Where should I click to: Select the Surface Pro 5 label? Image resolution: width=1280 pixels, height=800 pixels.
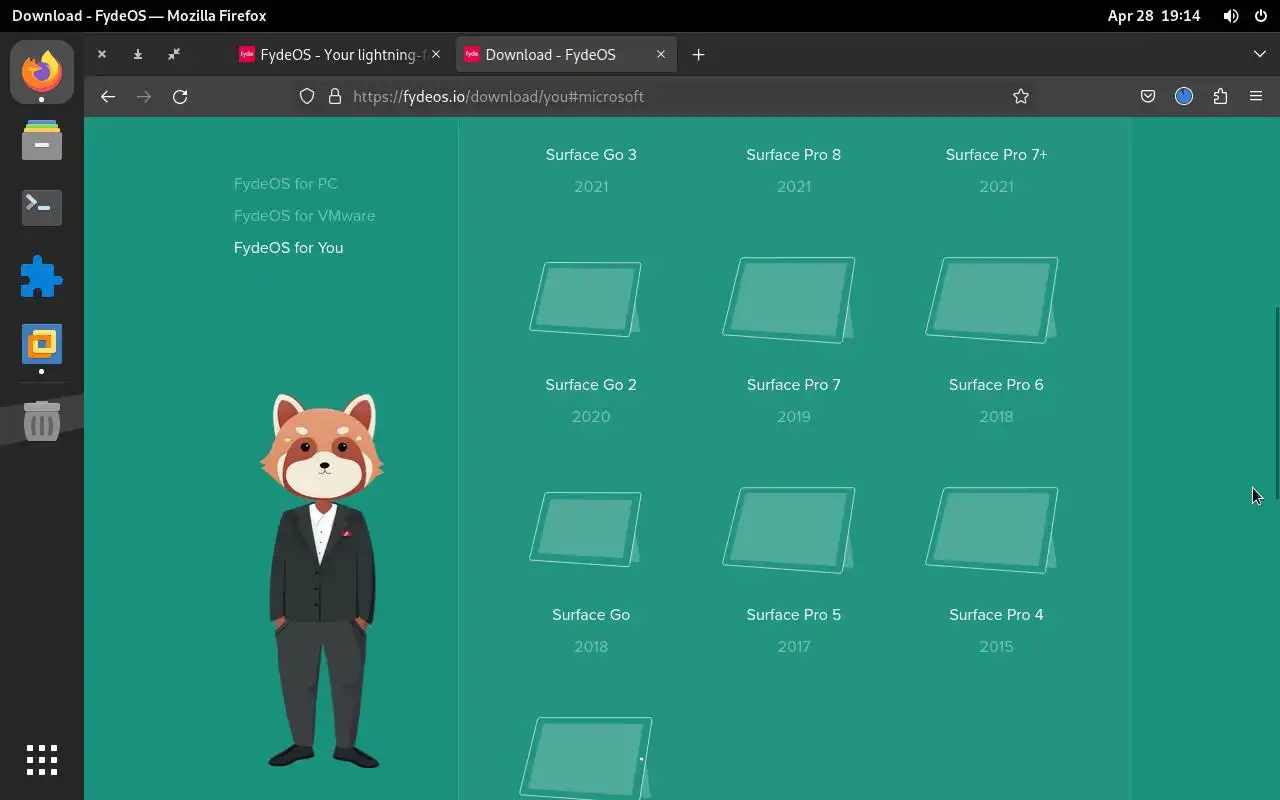point(794,614)
